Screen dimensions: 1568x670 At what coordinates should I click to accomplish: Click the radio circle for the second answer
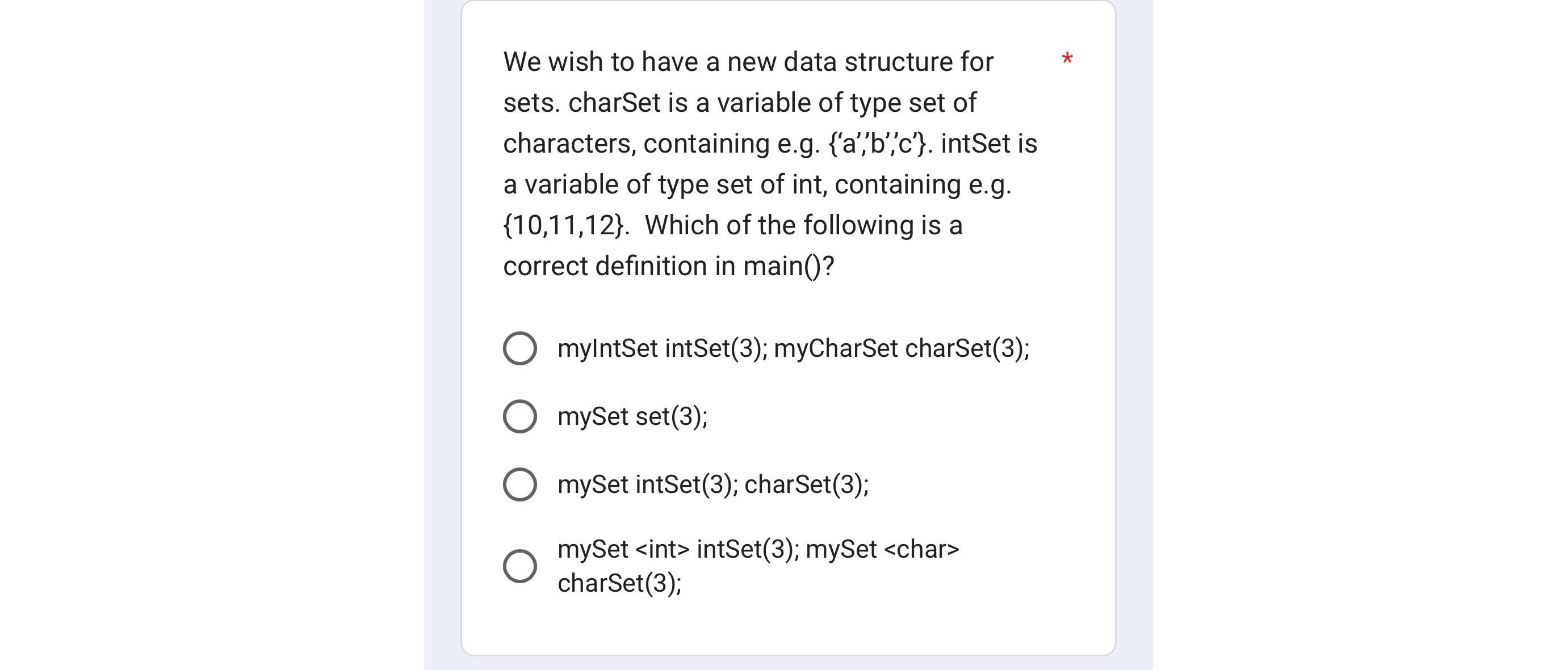tap(521, 416)
